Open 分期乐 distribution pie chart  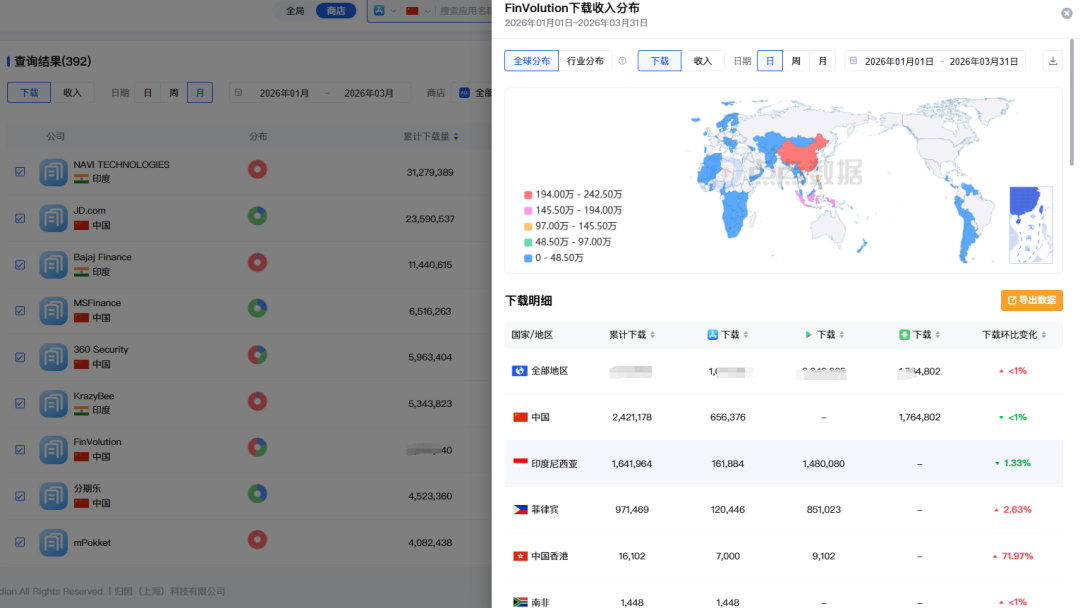tap(258, 494)
